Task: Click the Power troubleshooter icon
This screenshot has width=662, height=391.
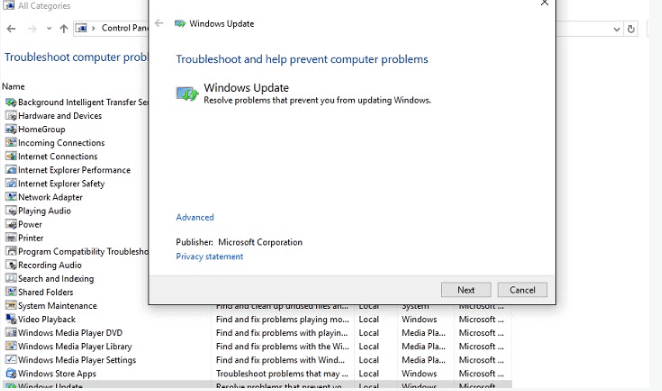Action: [x=11, y=224]
